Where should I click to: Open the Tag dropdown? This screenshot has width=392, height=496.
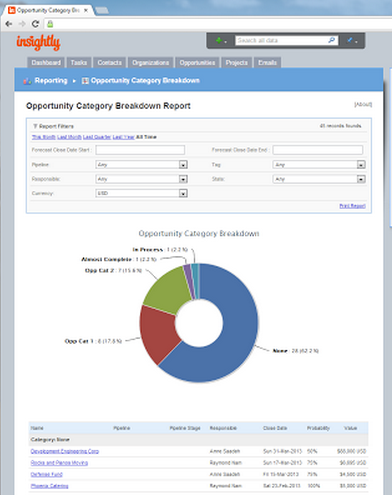(319, 165)
